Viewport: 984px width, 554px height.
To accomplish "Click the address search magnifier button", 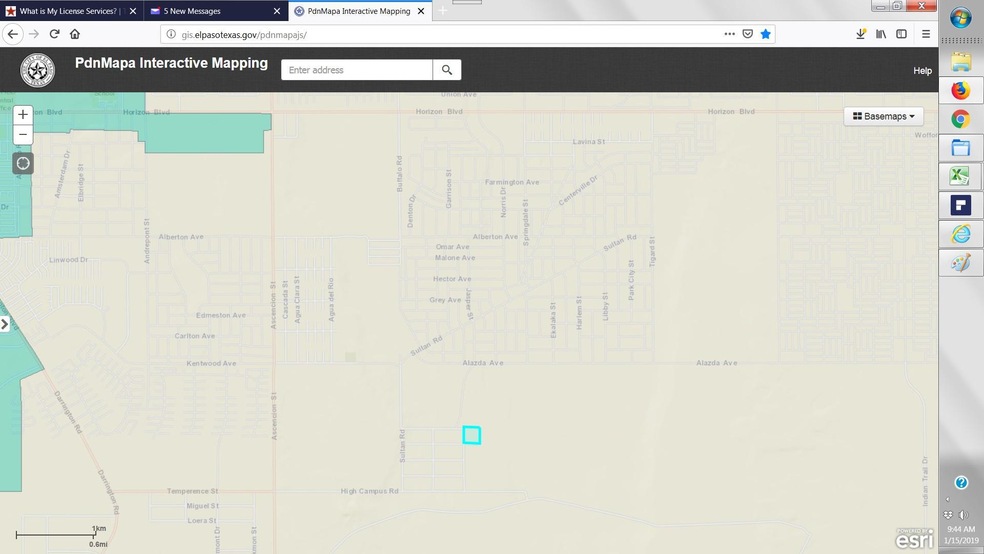I will 447,70.
